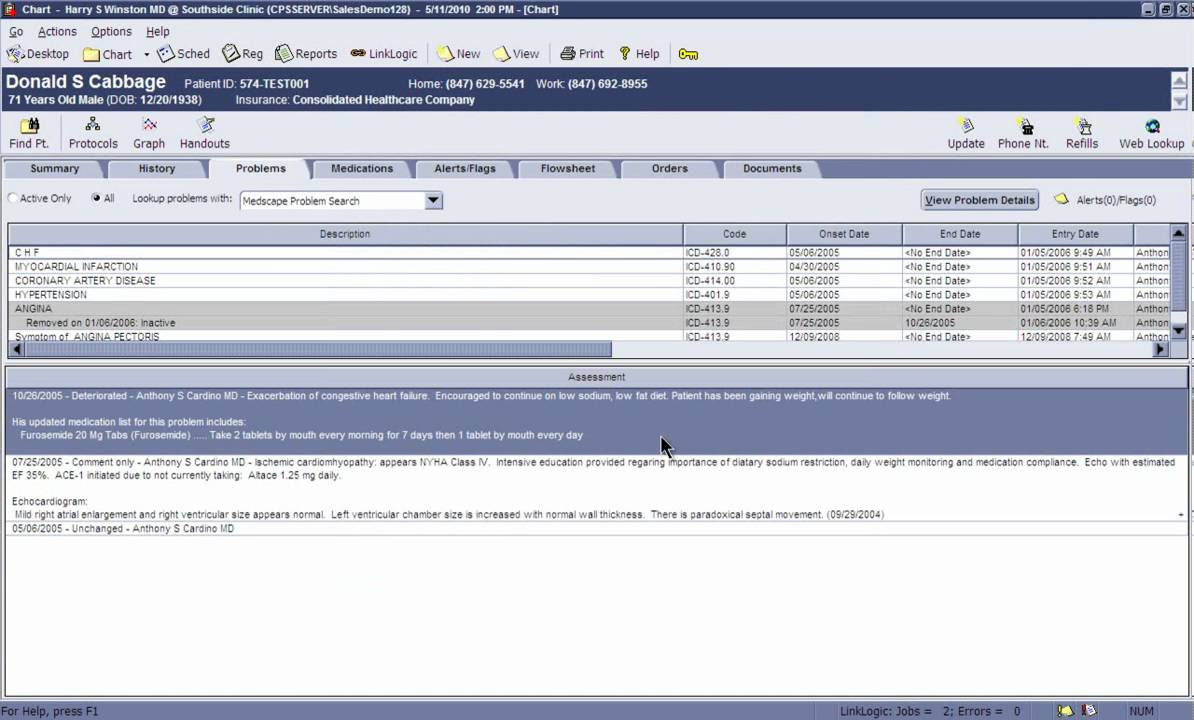Open the Chart toolbar button
1194x720 pixels.
(107, 54)
